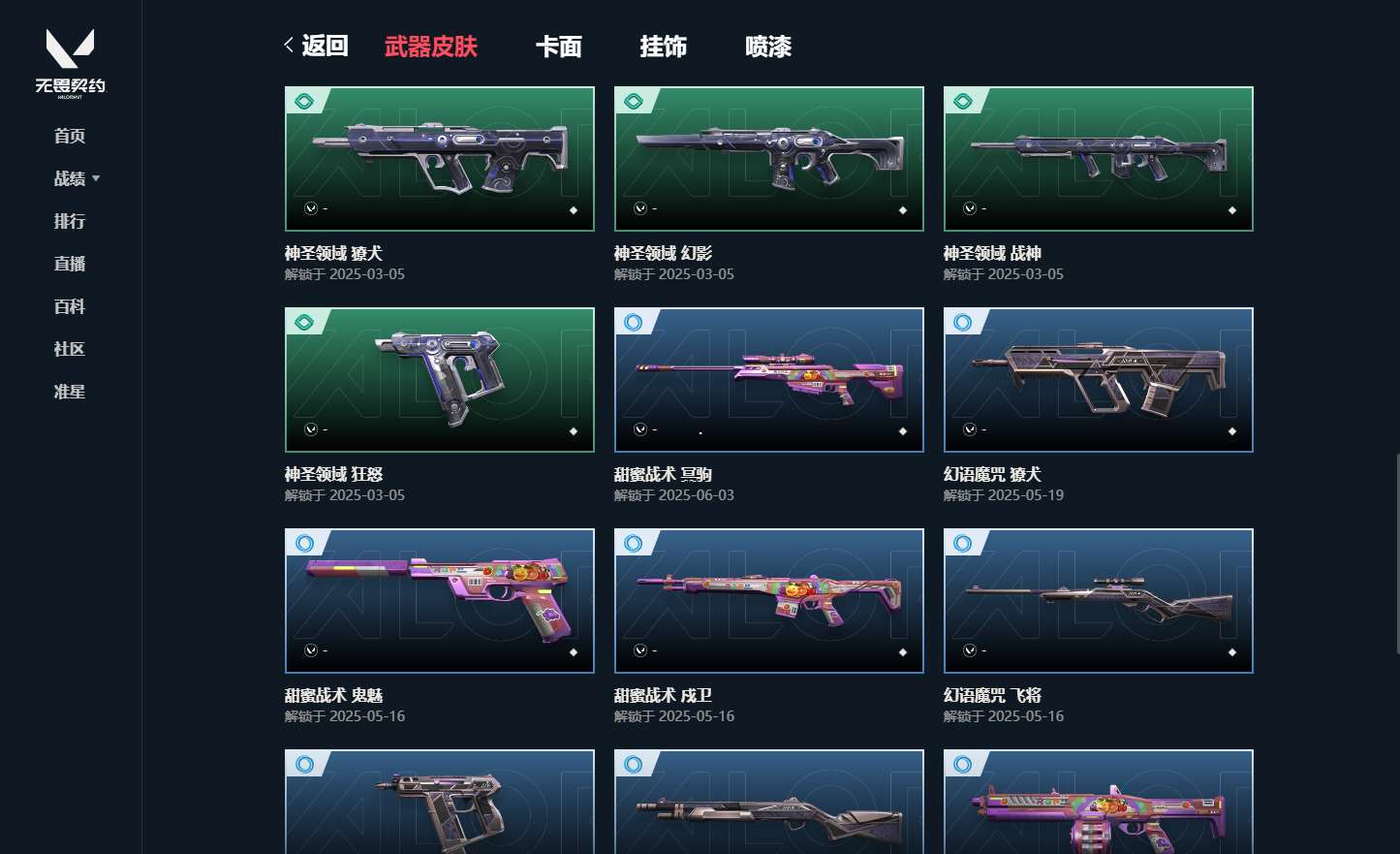
Task: Open the 神圣领域 狂怒 skin thumbnail
Action: (x=440, y=380)
